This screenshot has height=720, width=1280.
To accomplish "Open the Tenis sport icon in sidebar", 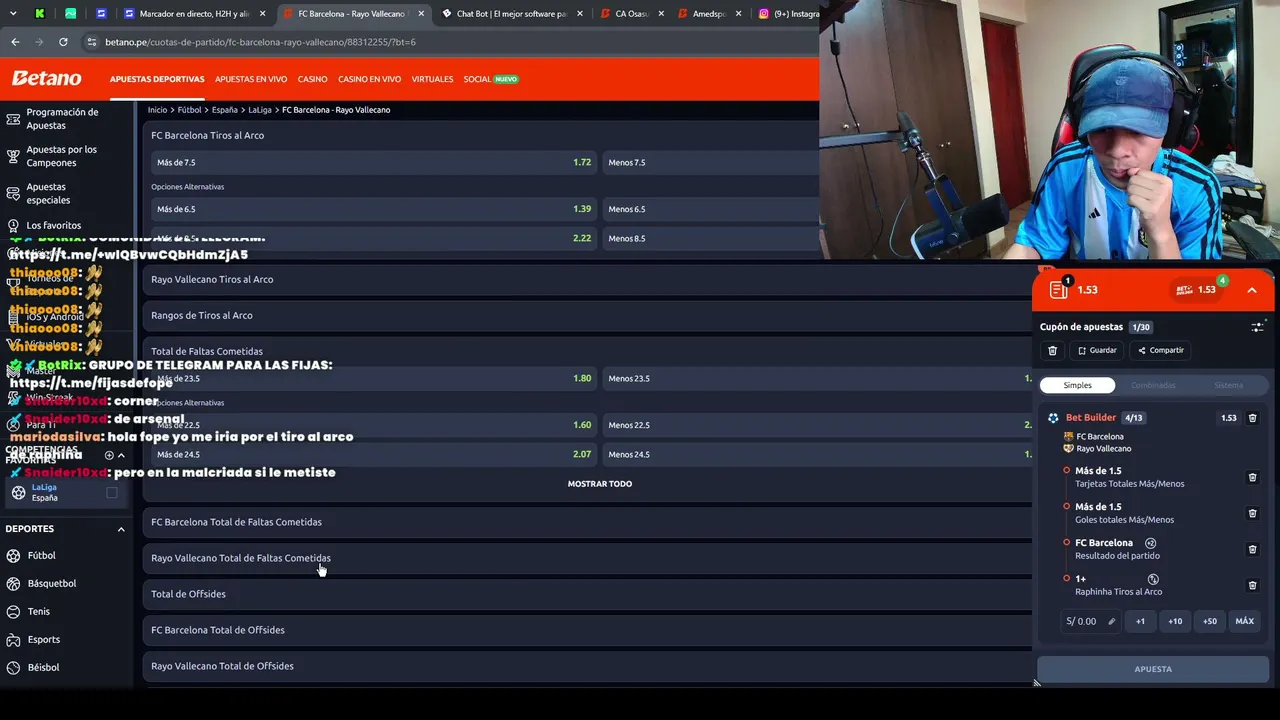I will [x=14, y=612].
